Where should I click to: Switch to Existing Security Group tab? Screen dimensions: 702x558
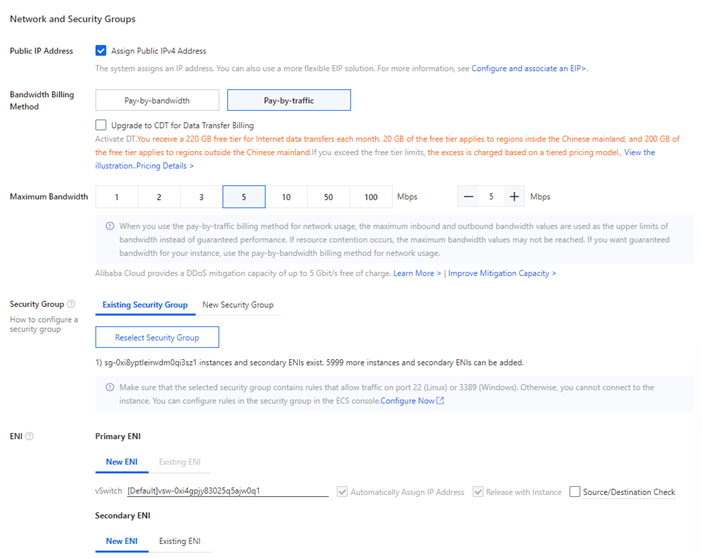pyautogui.click(x=145, y=305)
